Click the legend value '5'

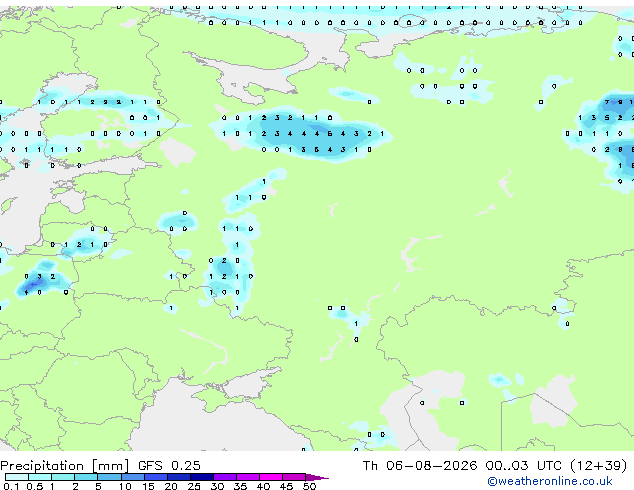click(x=98, y=486)
